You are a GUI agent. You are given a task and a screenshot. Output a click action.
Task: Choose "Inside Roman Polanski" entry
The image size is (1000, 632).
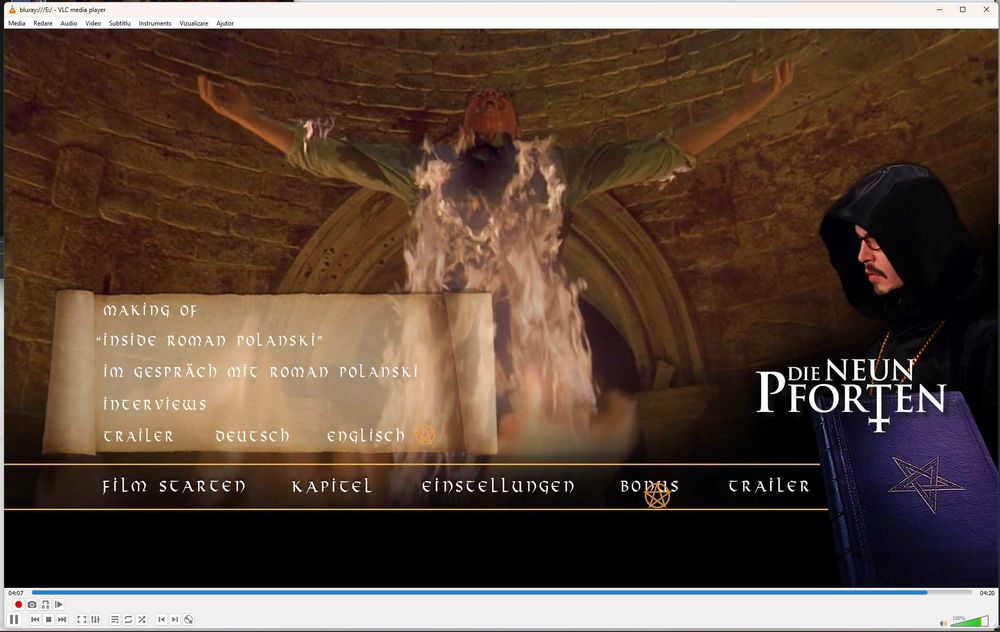pos(209,341)
